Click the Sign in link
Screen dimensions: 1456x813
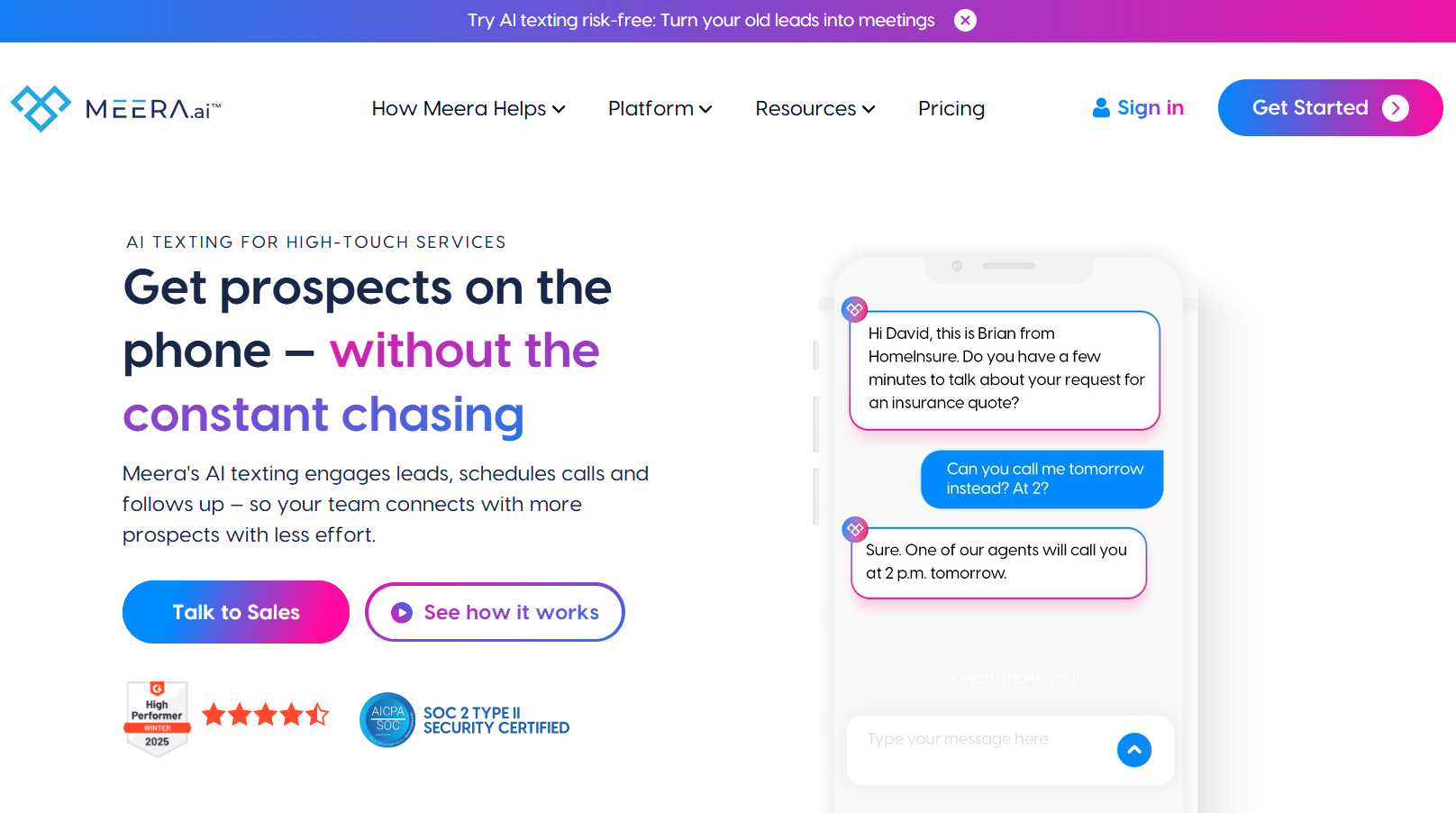click(x=1150, y=108)
